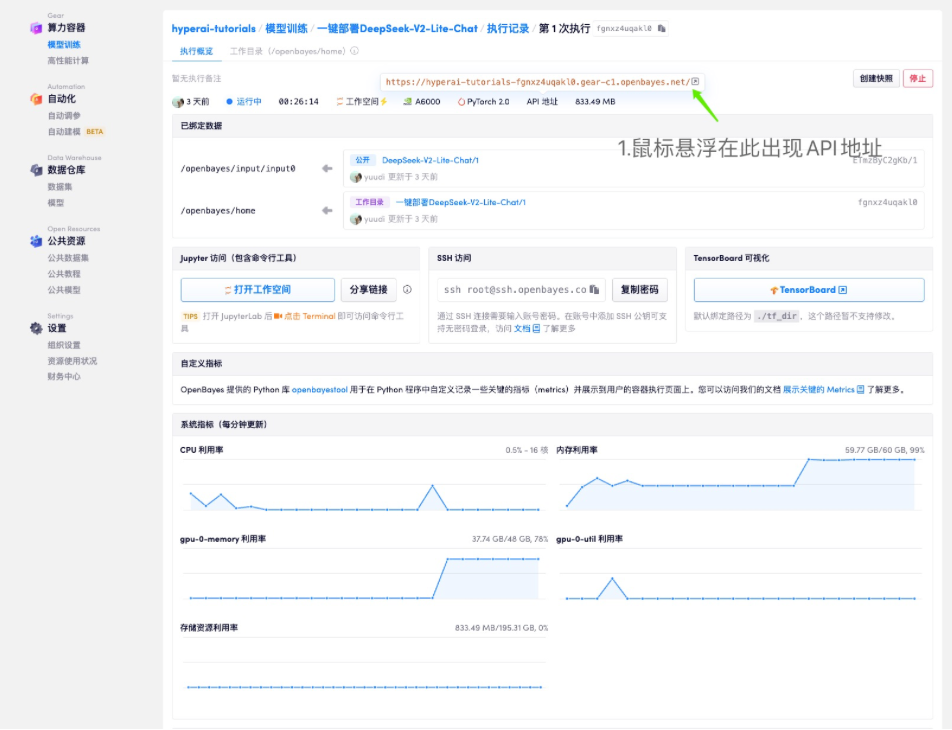Open 自动建模 BETA in the sidebar
The image size is (952, 730).
76,131
